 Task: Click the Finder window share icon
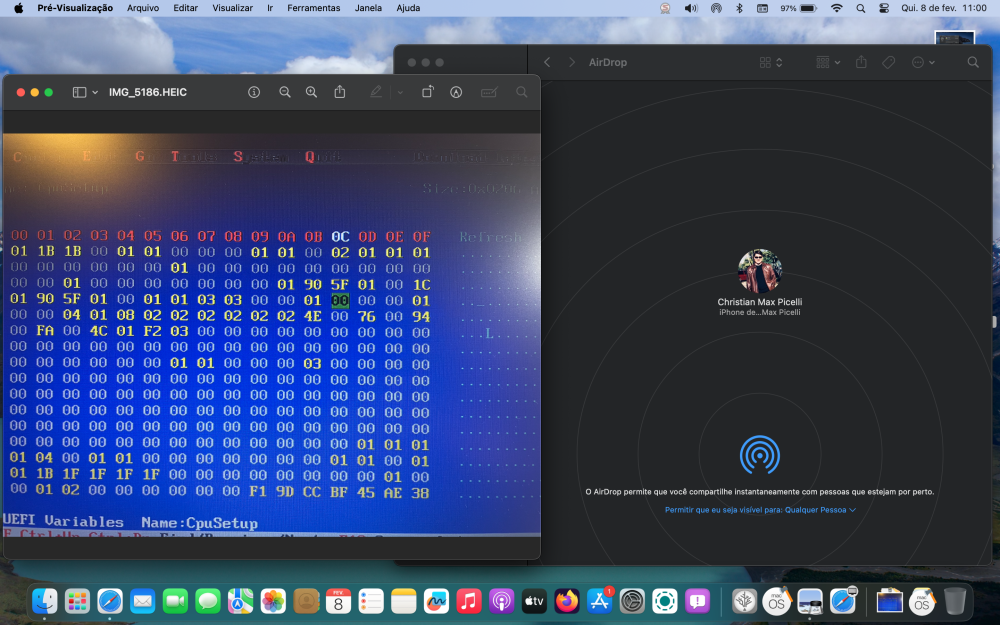click(x=861, y=62)
